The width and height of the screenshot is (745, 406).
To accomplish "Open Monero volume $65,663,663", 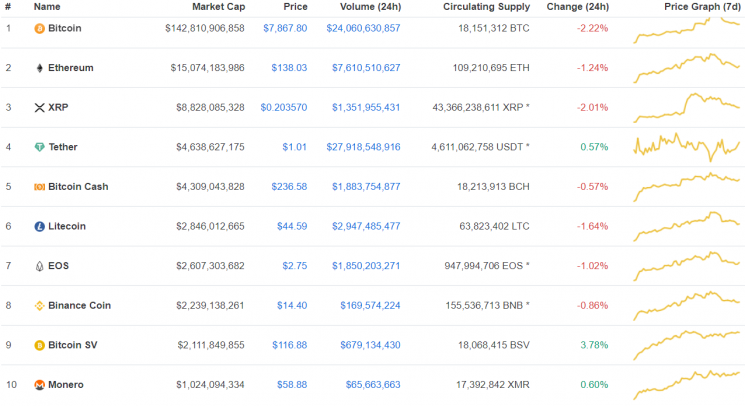I will (x=373, y=385).
